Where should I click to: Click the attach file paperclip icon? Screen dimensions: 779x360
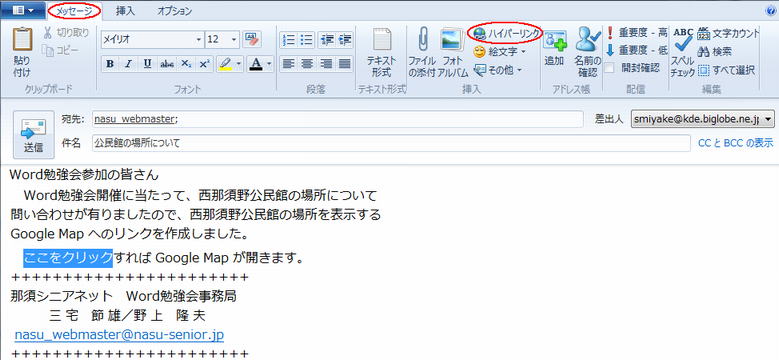coord(422,39)
